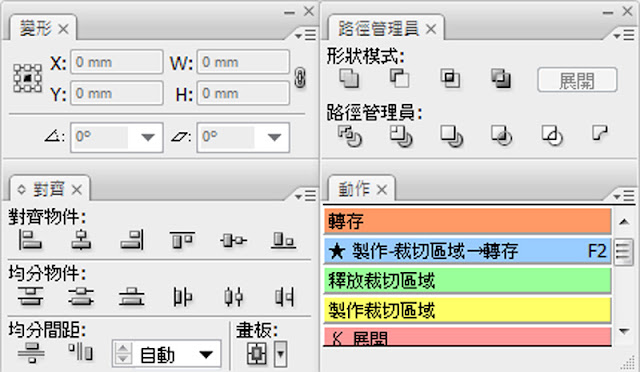Click the horizontal align left icon

click(x=30, y=240)
